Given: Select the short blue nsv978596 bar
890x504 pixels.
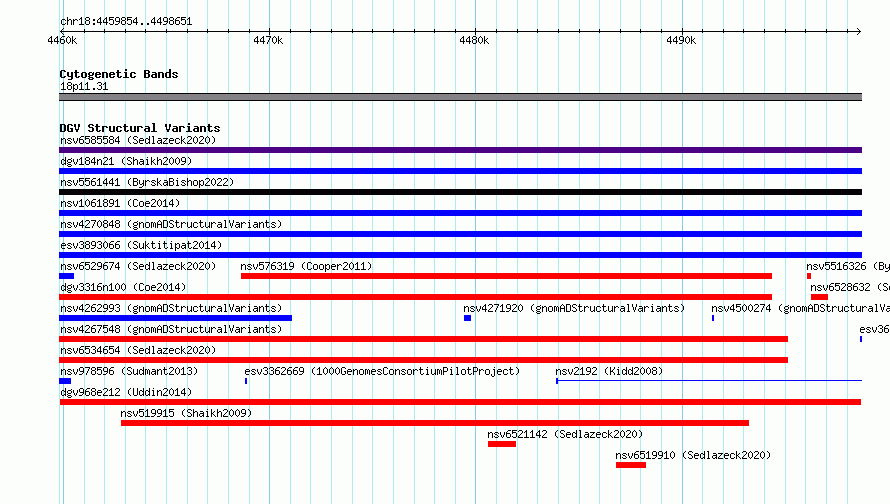Looking at the screenshot, I should tap(65, 381).
